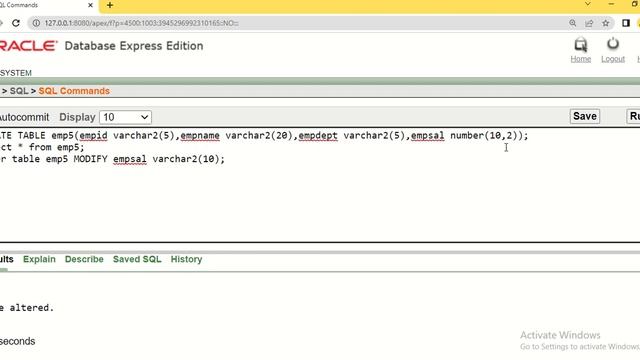Click the browser address bar URL

tap(141, 23)
